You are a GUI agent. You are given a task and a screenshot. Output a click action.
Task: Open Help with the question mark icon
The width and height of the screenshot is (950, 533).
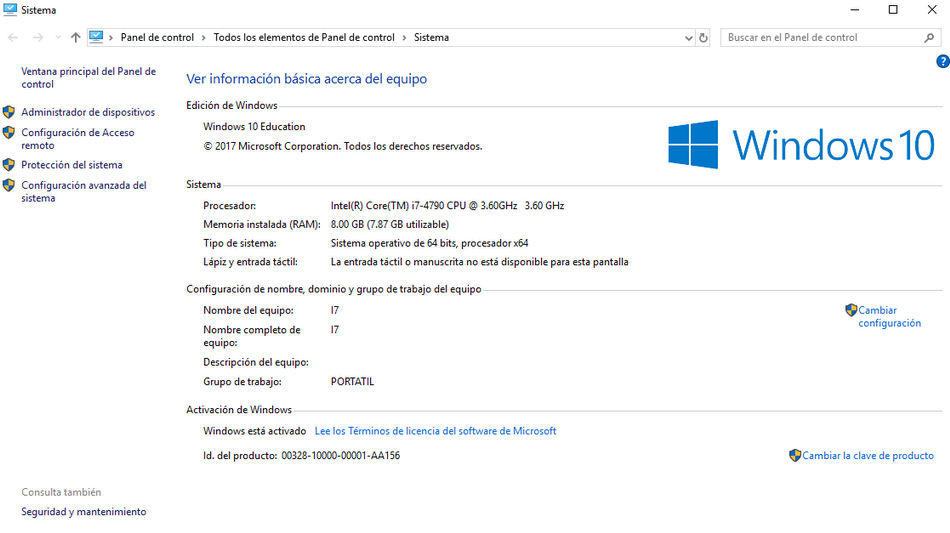pos(942,62)
